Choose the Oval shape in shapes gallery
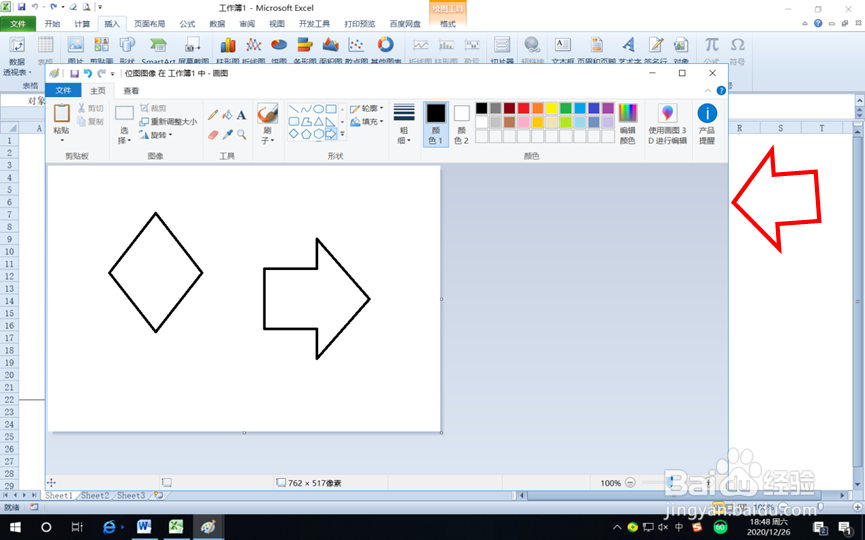 318,109
